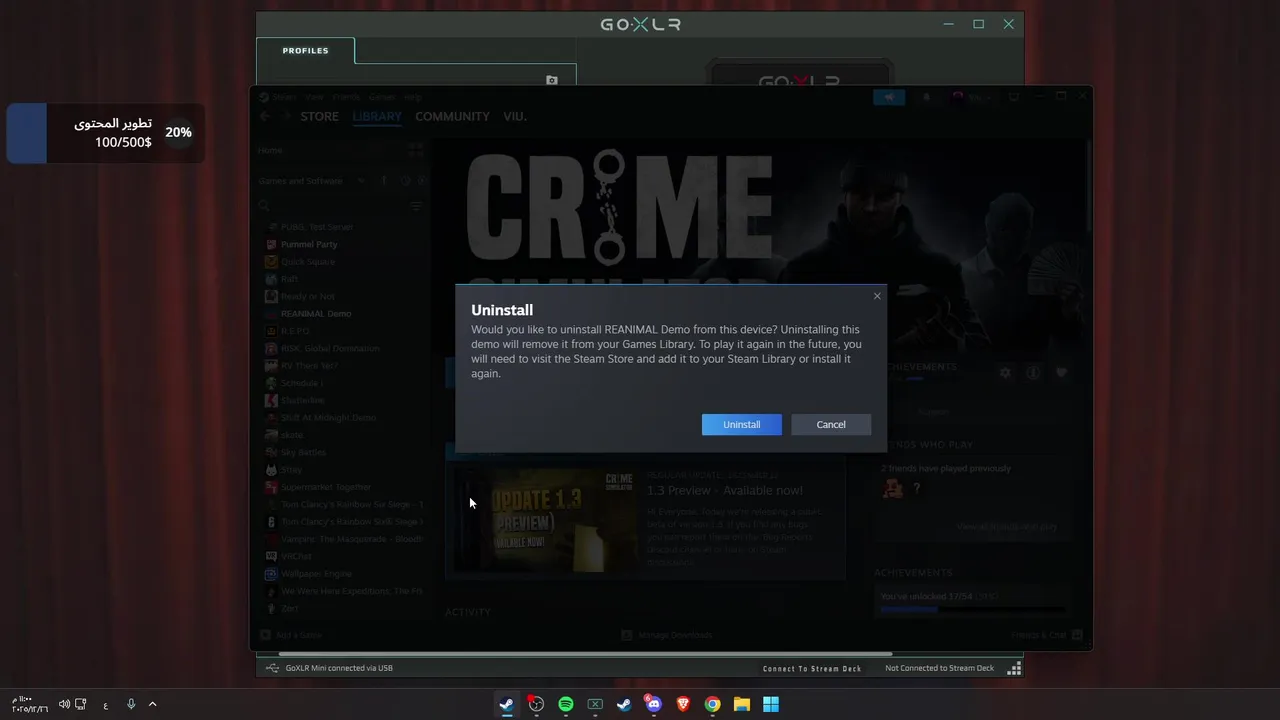Click the content development goal widget

point(105,133)
